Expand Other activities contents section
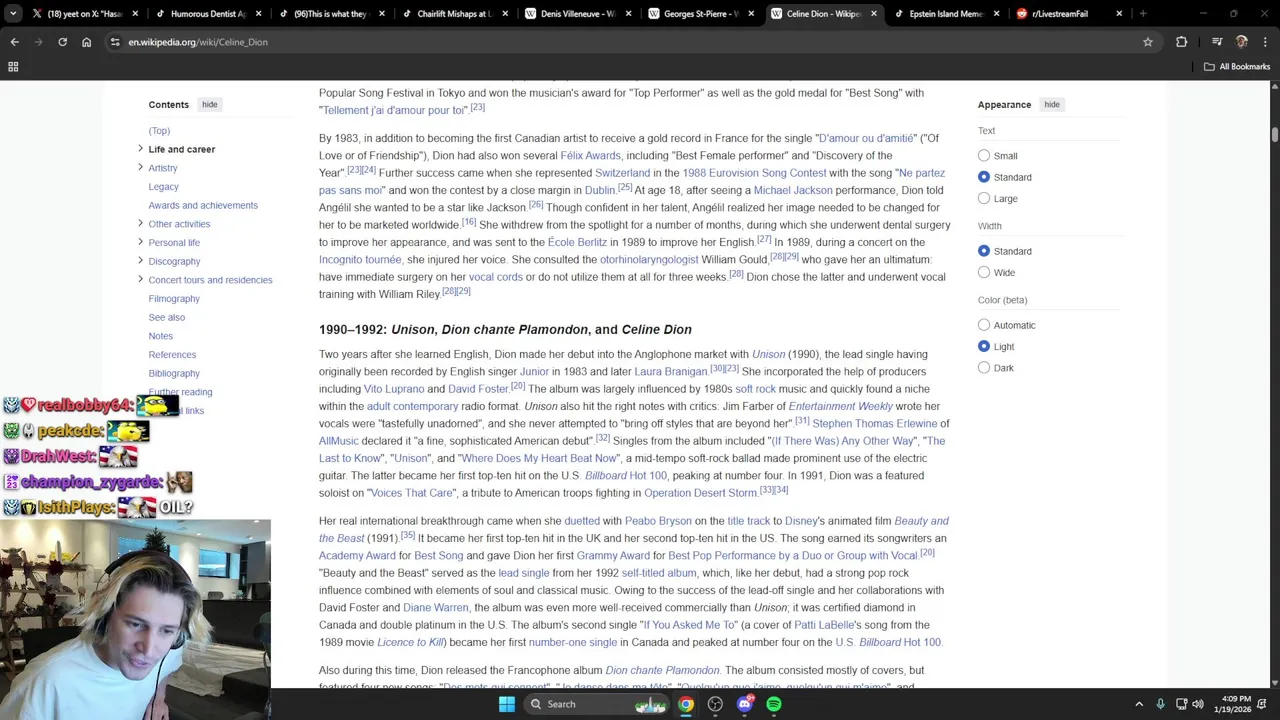Viewport: 1280px width, 720px height. 140,223
